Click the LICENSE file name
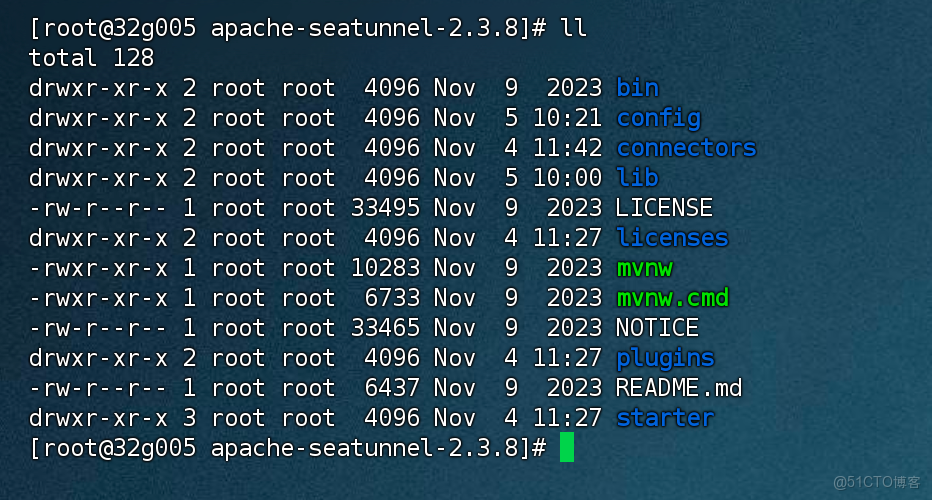The width and height of the screenshot is (932, 500). click(664, 208)
